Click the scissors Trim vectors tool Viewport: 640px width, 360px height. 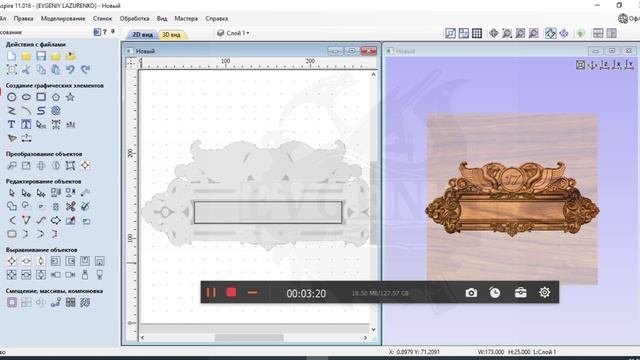coord(70,207)
